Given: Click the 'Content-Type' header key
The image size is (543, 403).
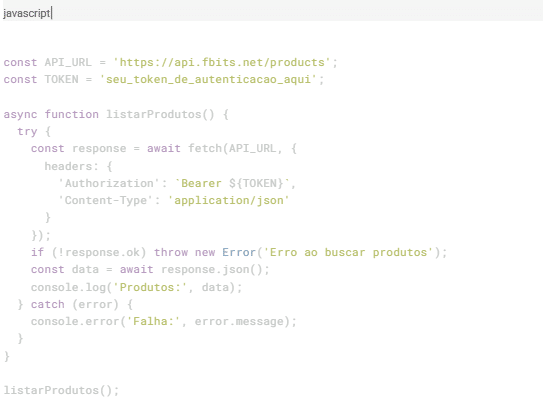Looking at the screenshot, I should click(x=106, y=200).
